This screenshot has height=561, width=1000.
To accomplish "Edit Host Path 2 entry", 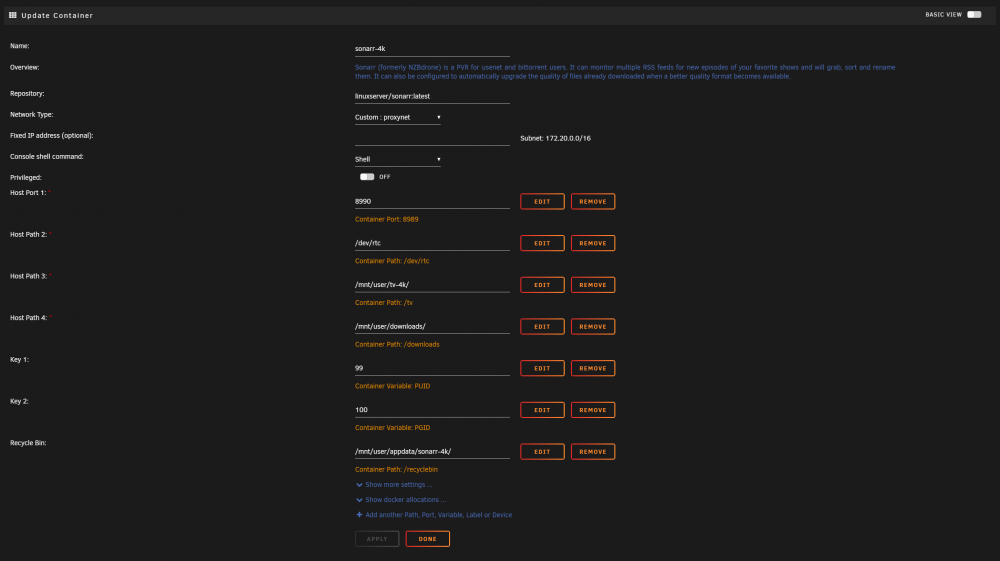I will click(542, 243).
